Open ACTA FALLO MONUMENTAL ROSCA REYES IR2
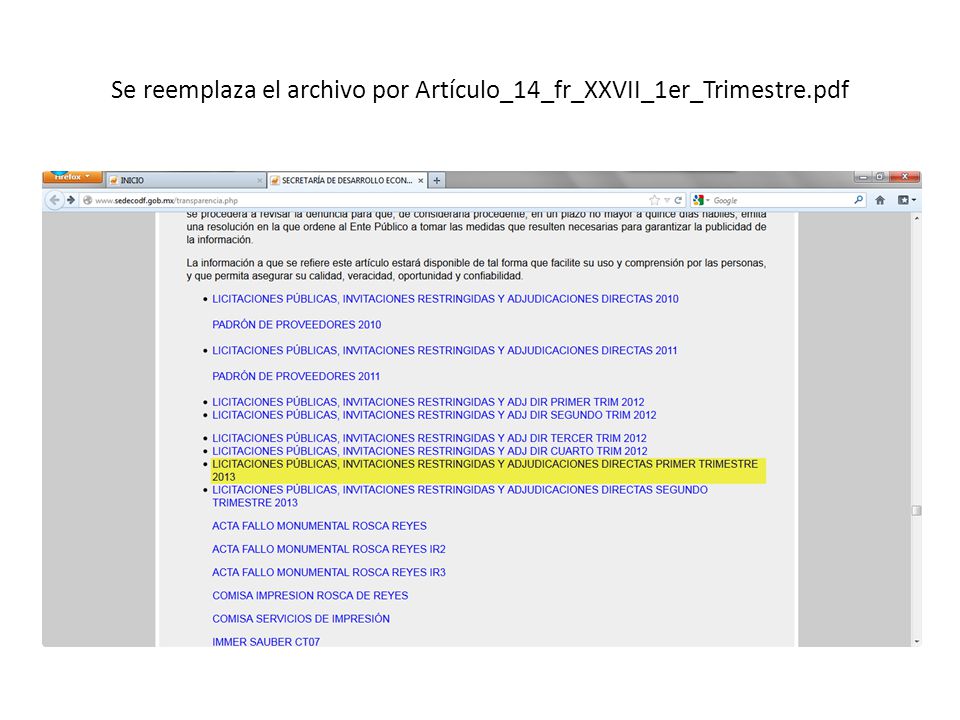Screen dimensions: 960x720 (x=329, y=549)
